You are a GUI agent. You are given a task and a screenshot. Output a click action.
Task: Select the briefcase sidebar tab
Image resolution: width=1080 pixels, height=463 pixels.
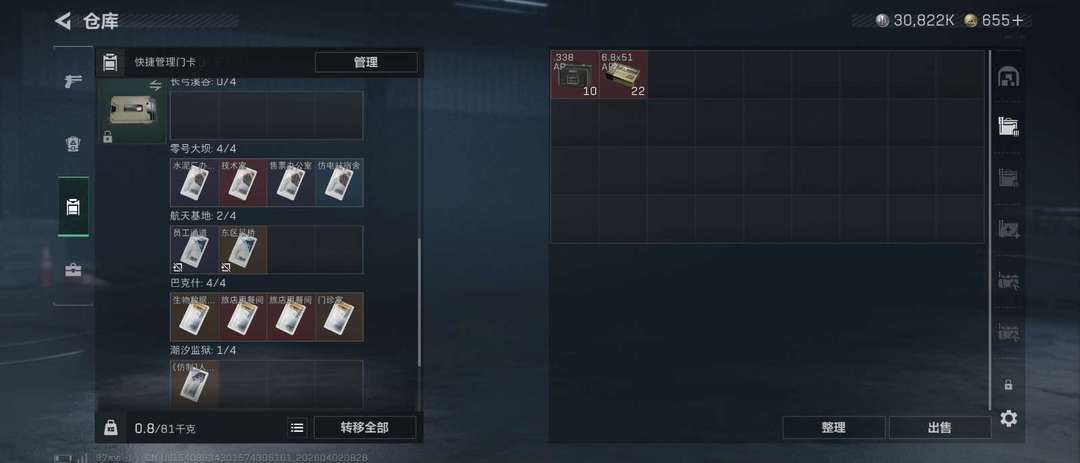73,270
